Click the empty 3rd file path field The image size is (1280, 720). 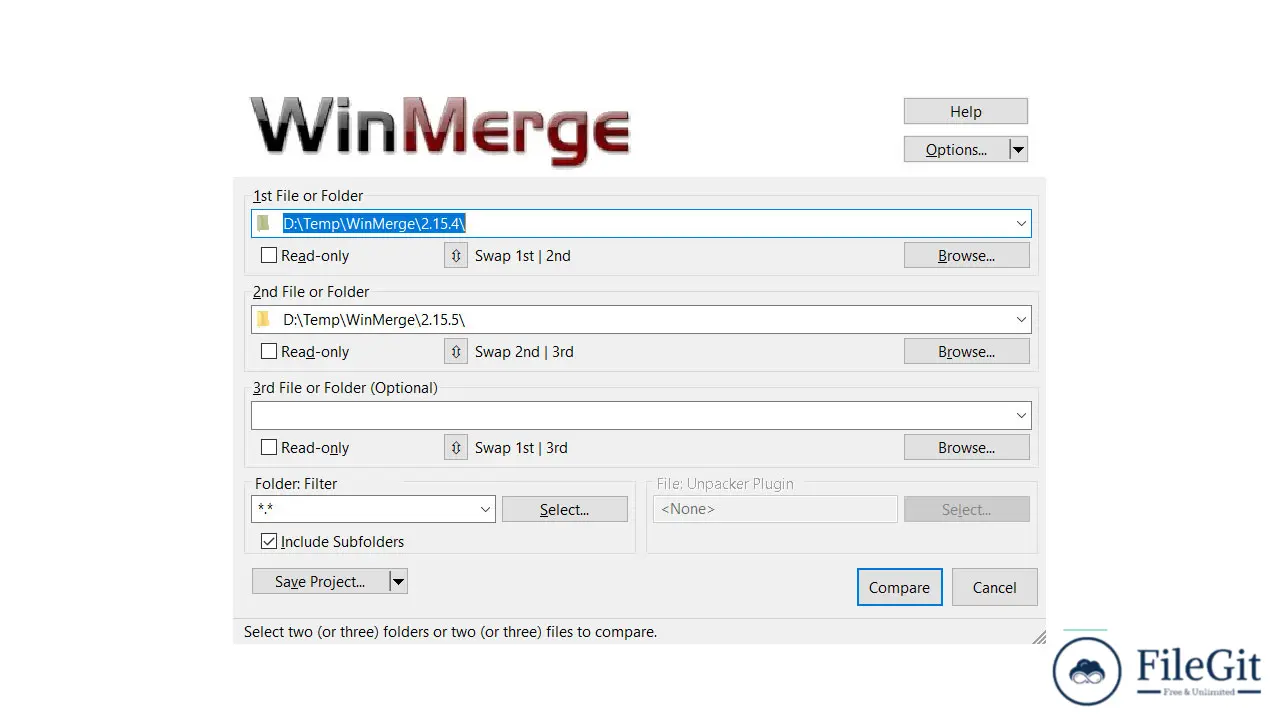641,416
